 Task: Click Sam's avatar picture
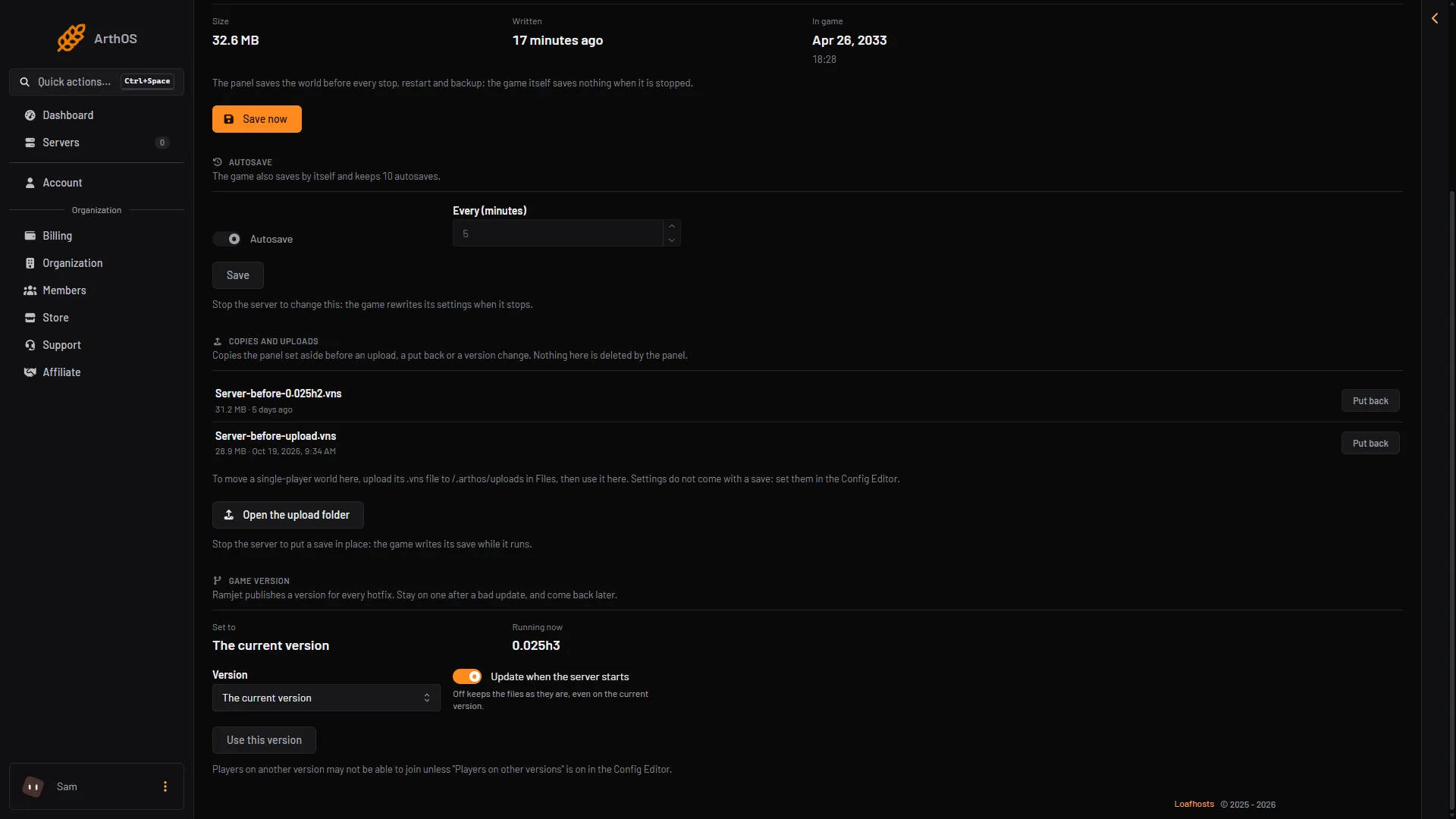33,786
